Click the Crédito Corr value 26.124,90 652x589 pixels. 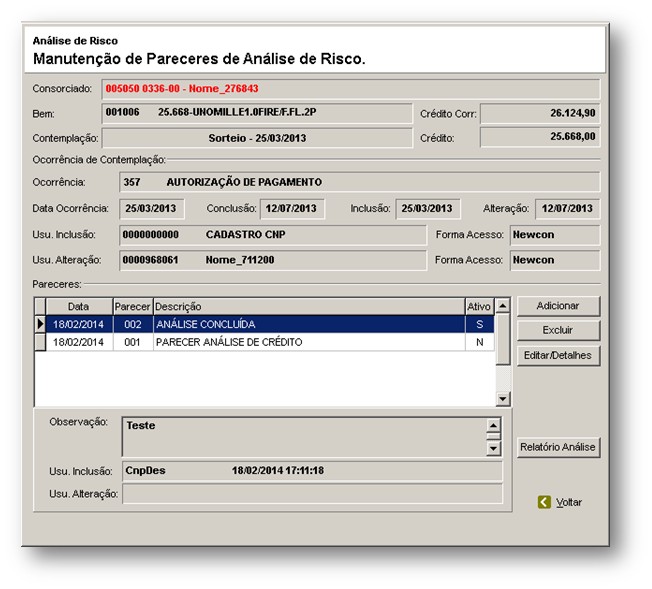[x=540, y=113]
